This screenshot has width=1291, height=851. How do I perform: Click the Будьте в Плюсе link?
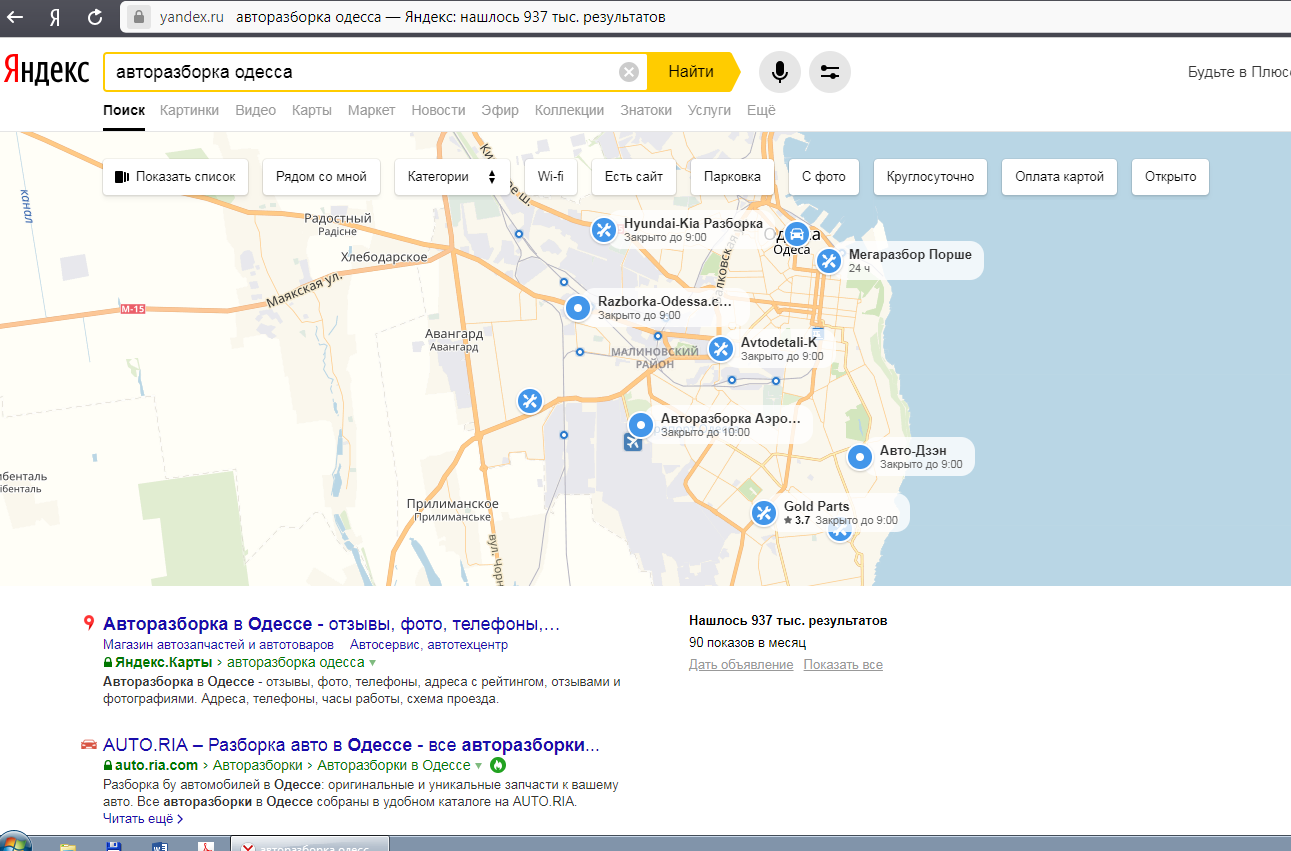coord(1238,72)
